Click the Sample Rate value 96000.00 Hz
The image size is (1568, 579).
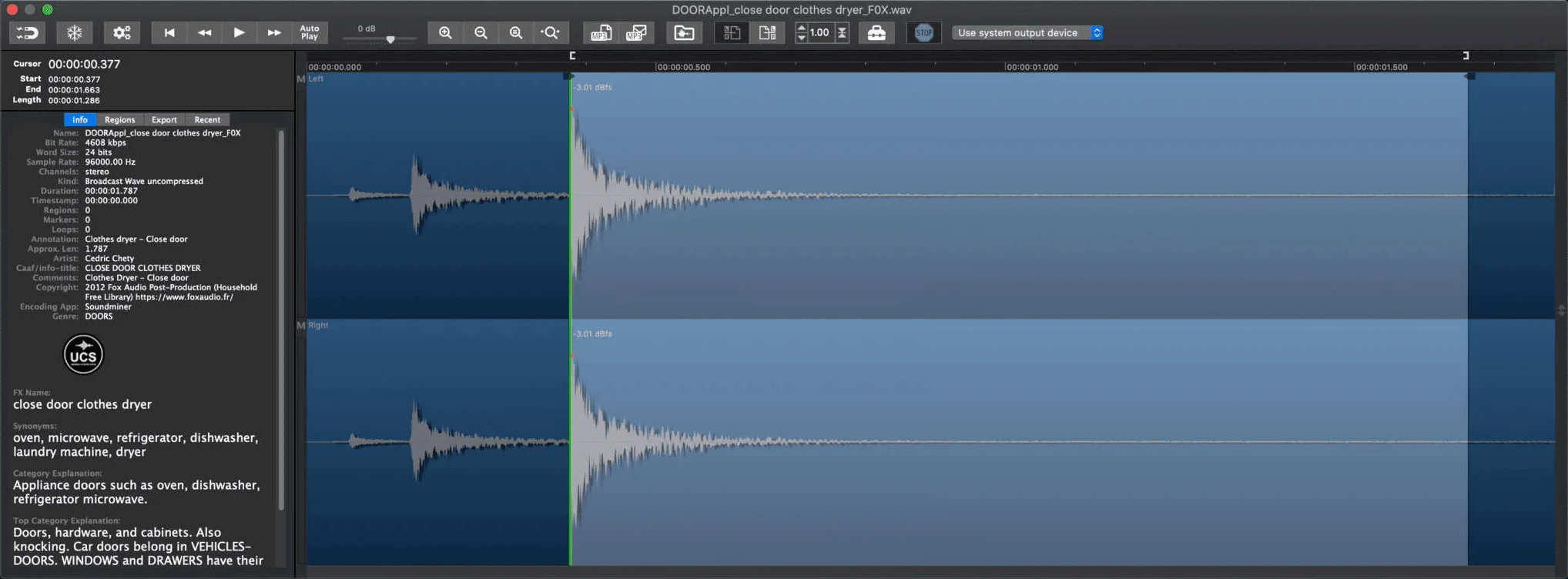point(110,162)
